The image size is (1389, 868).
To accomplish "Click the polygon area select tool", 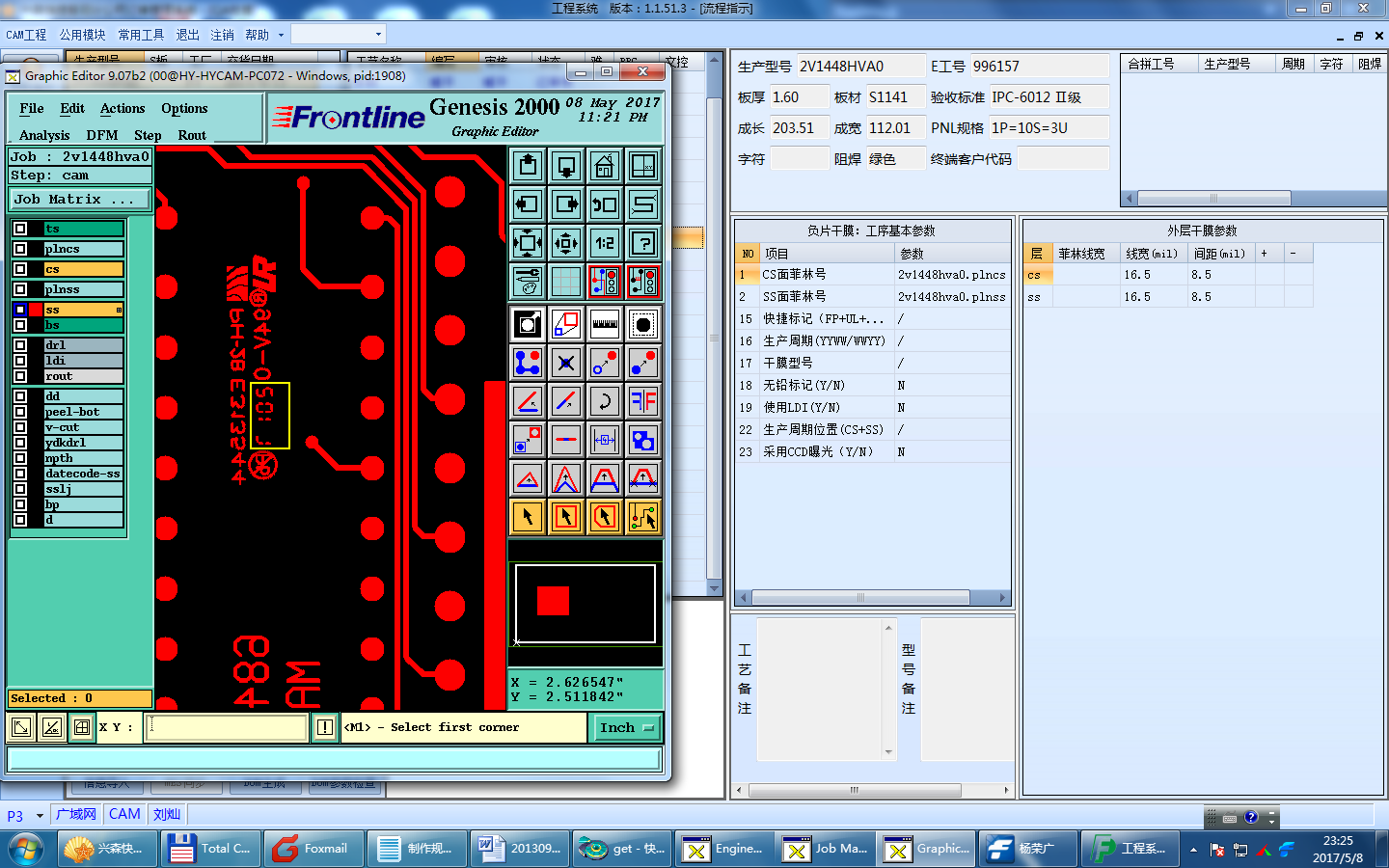I will coord(605,517).
